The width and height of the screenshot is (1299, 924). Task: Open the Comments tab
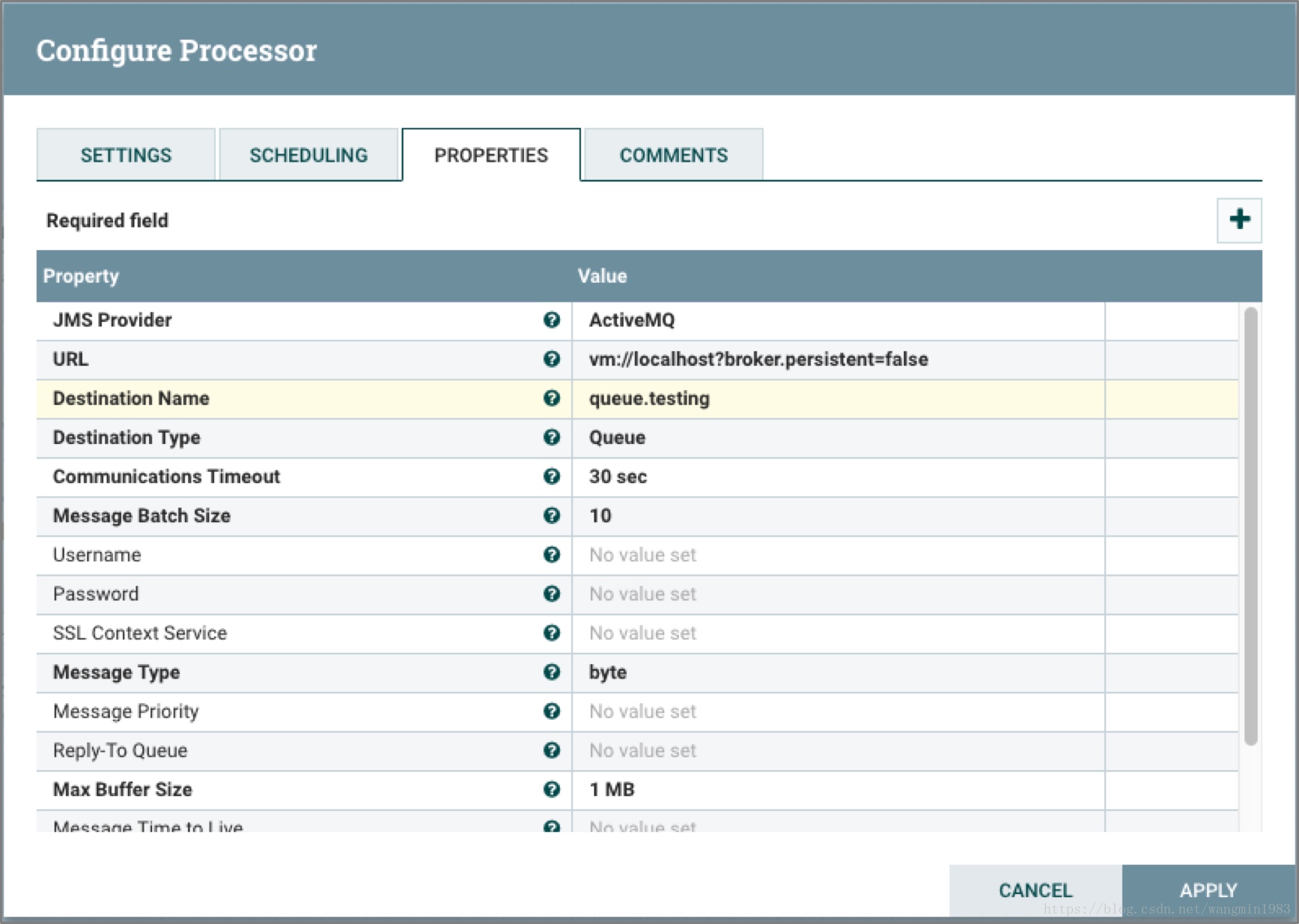(x=674, y=155)
